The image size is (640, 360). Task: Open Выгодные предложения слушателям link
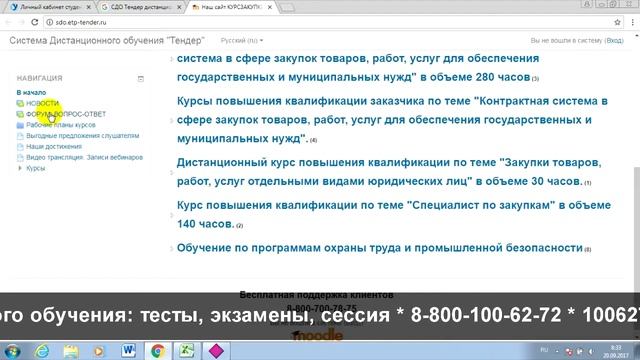pyautogui.click(x=82, y=136)
